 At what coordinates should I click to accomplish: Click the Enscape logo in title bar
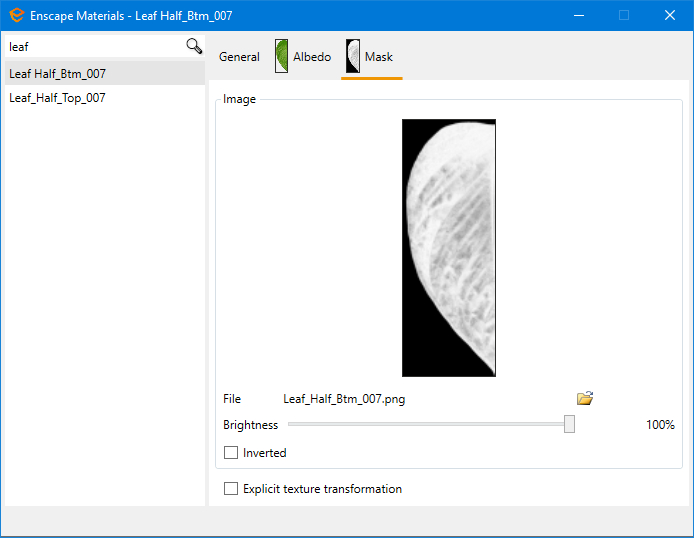[x=16, y=15]
